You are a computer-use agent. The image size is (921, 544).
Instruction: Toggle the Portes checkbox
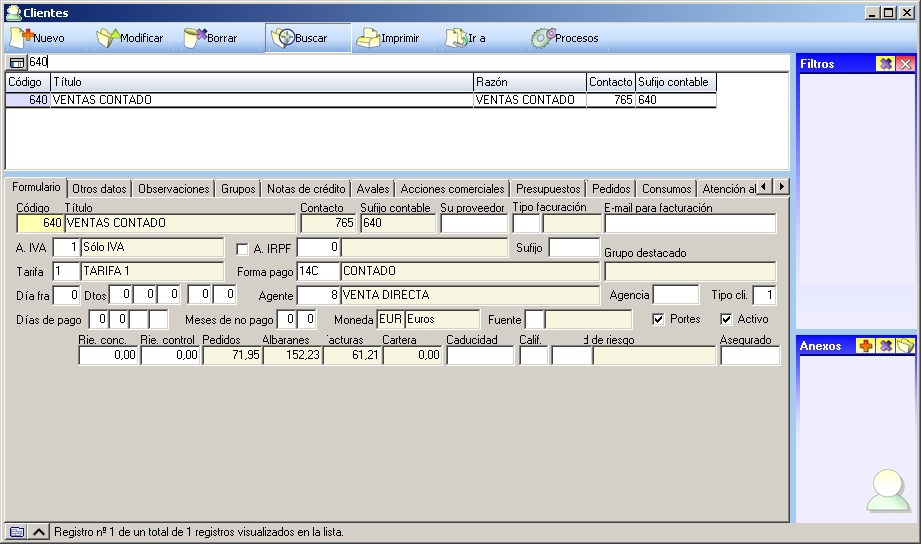[658, 320]
